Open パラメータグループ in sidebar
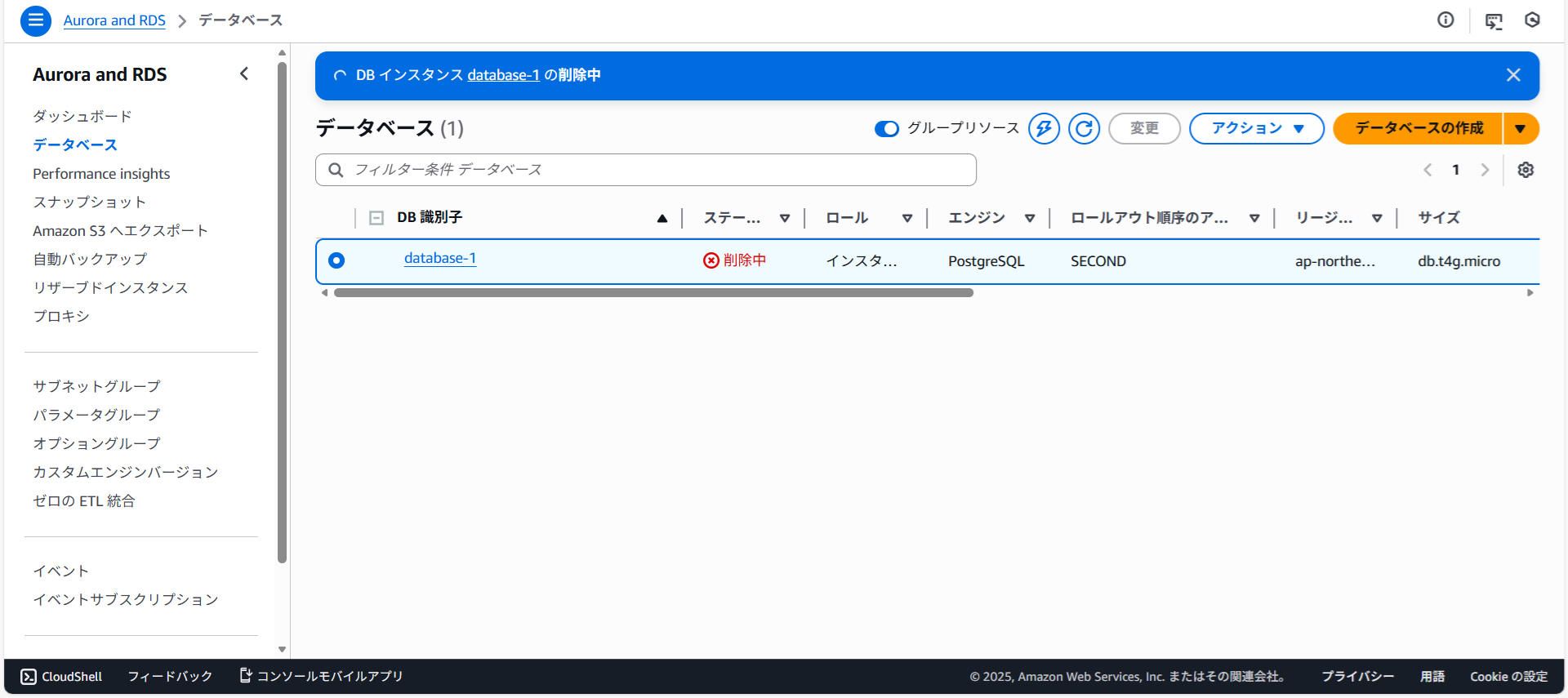 [96, 415]
